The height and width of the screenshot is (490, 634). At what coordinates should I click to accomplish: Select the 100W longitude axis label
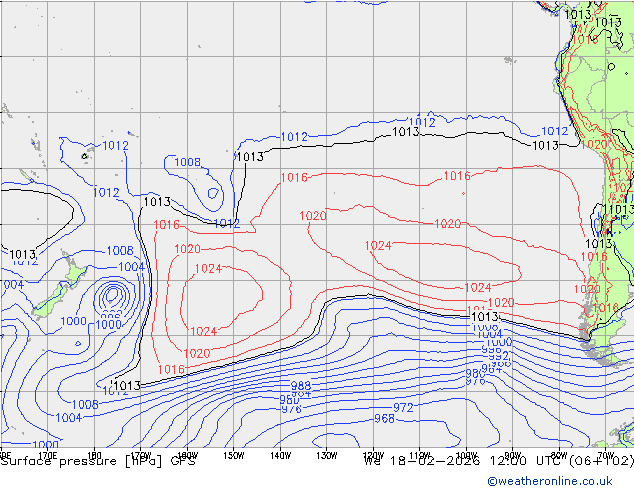(466, 456)
